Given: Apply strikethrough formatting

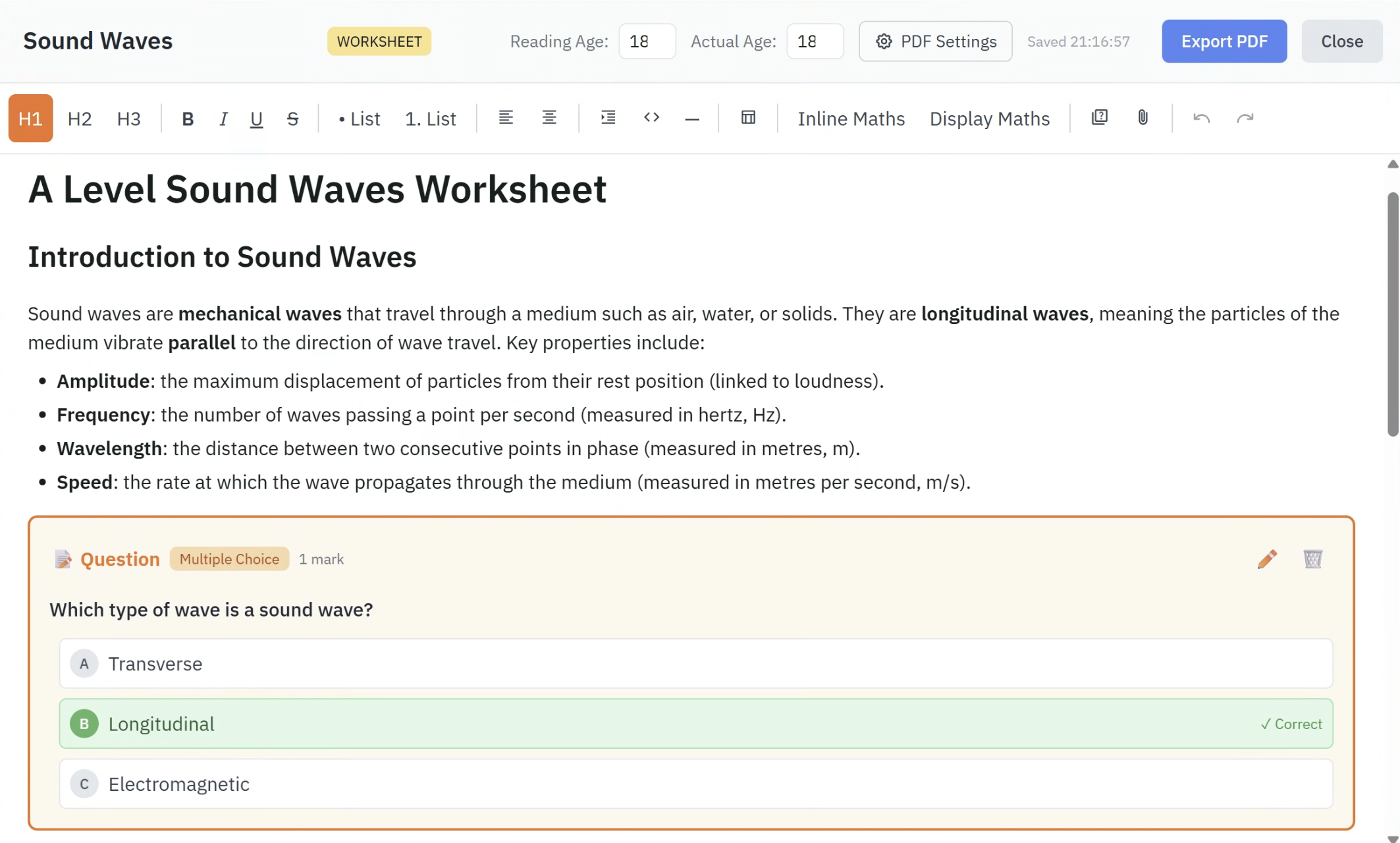Looking at the screenshot, I should [x=292, y=119].
